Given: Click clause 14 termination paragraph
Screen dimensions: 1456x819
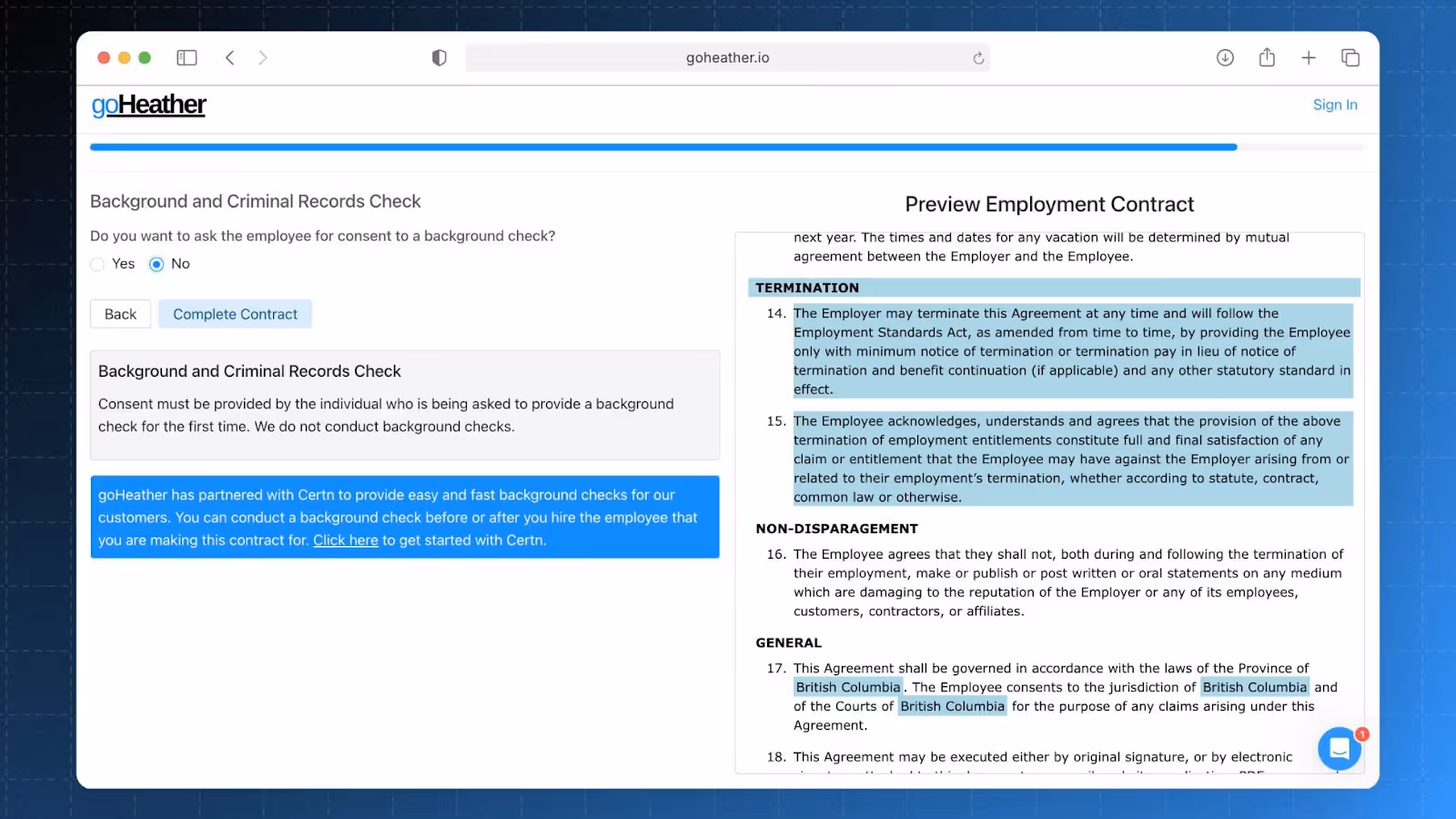Looking at the screenshot, I should pos(1072,351).
